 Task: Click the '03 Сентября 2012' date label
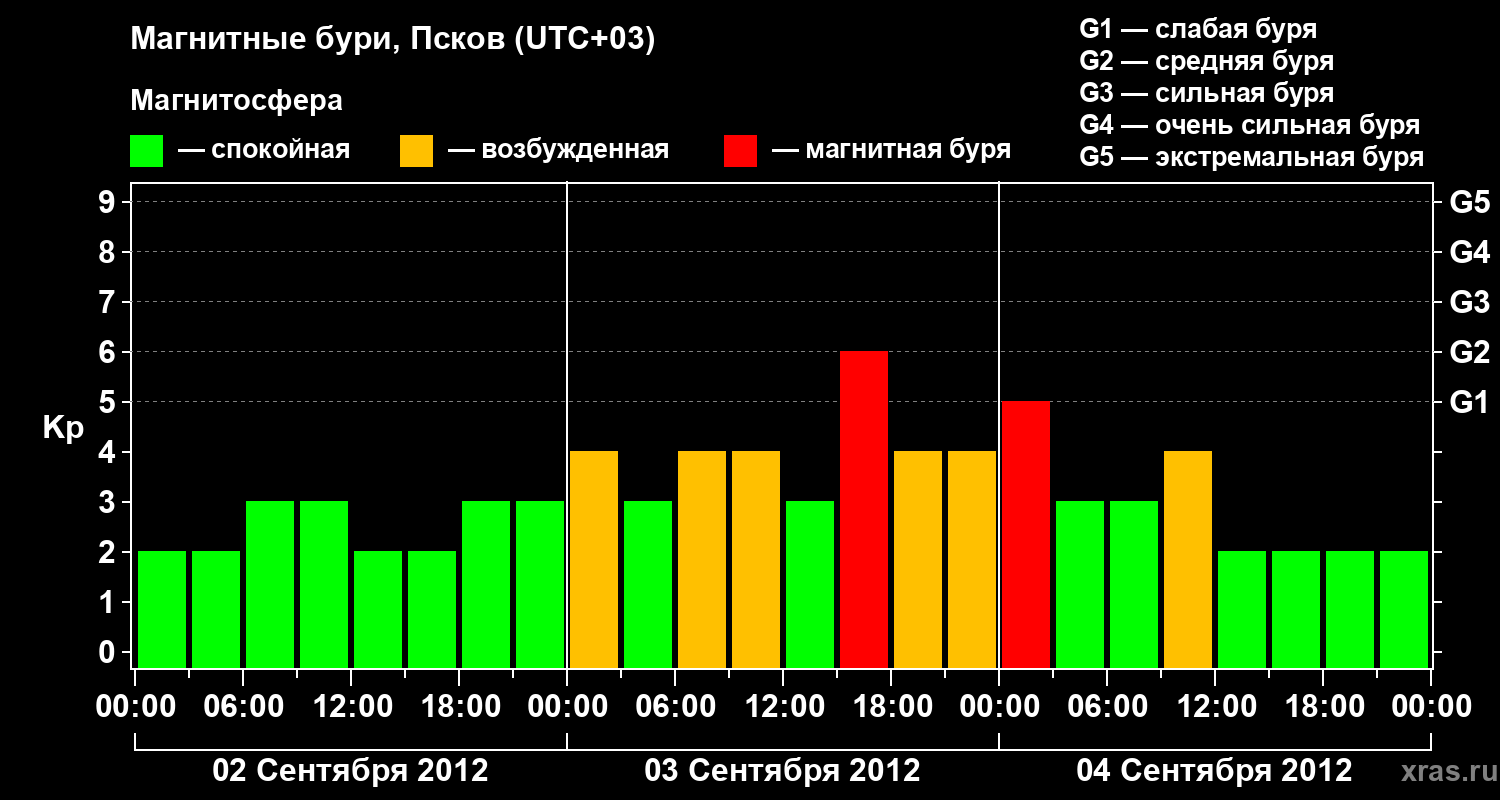pos(783,770)
